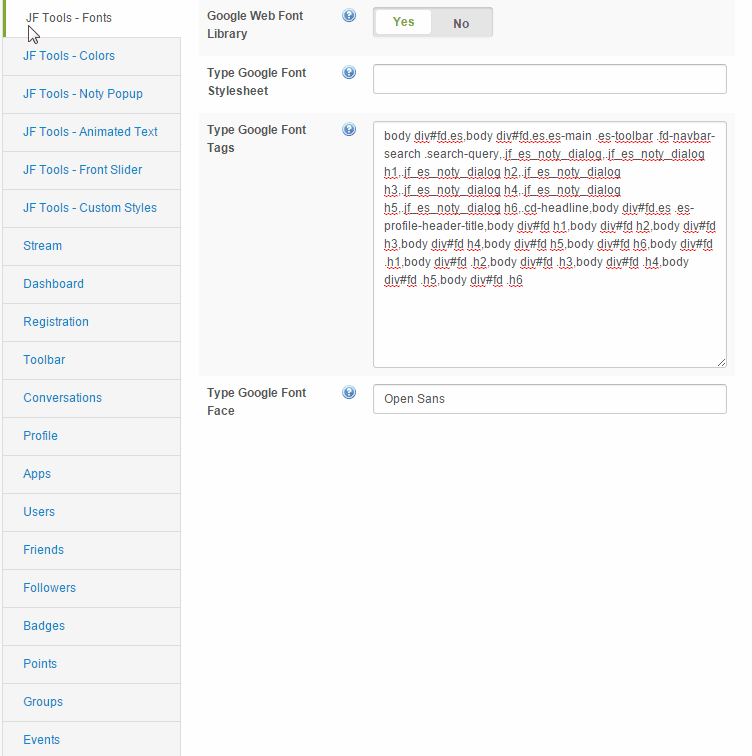Click the Type Google Font Stylesheet field
Screen dimensions: 752x756
[x=549, y=79]
